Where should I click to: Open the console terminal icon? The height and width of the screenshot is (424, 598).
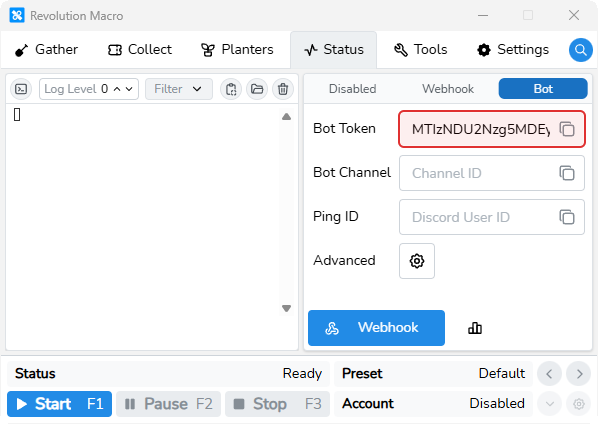coord(21,89)
